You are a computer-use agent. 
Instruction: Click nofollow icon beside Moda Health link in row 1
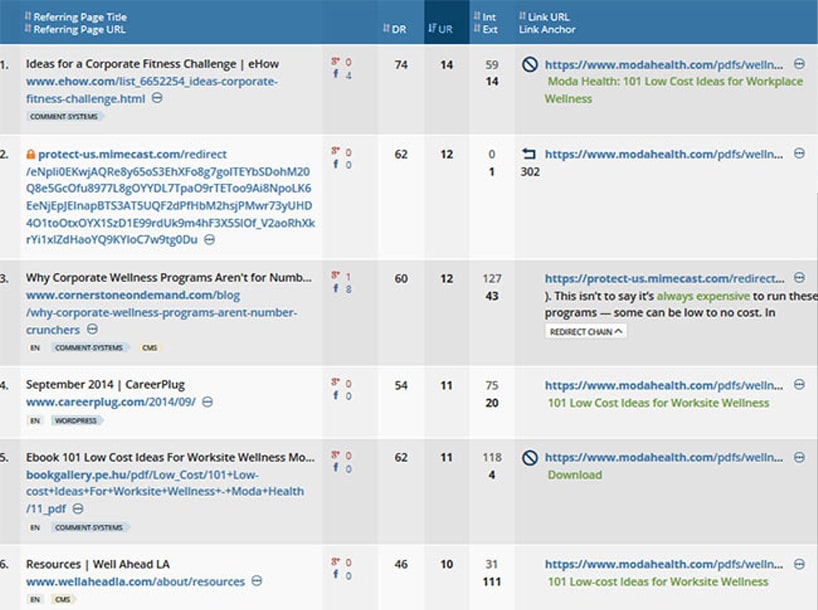coord(530,65)
